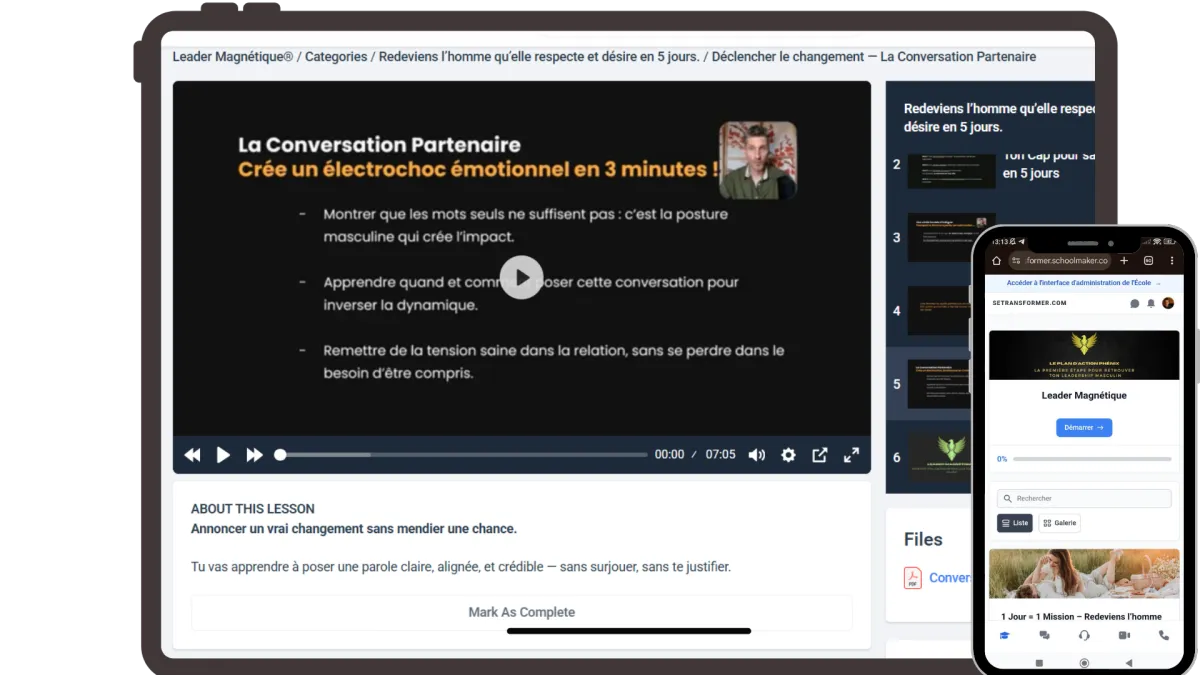Click the Categories breadcrumb link
This screenshot has height=675, width=1200.
coord(336,57)
